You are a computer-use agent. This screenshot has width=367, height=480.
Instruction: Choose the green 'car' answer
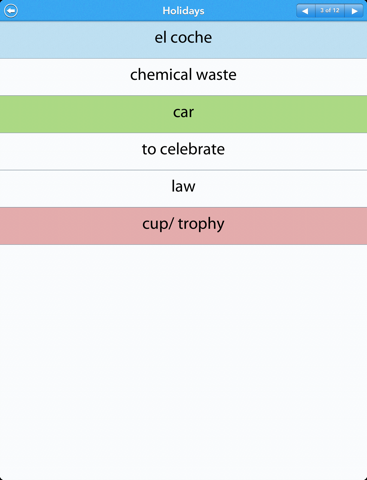coord(183,114)
